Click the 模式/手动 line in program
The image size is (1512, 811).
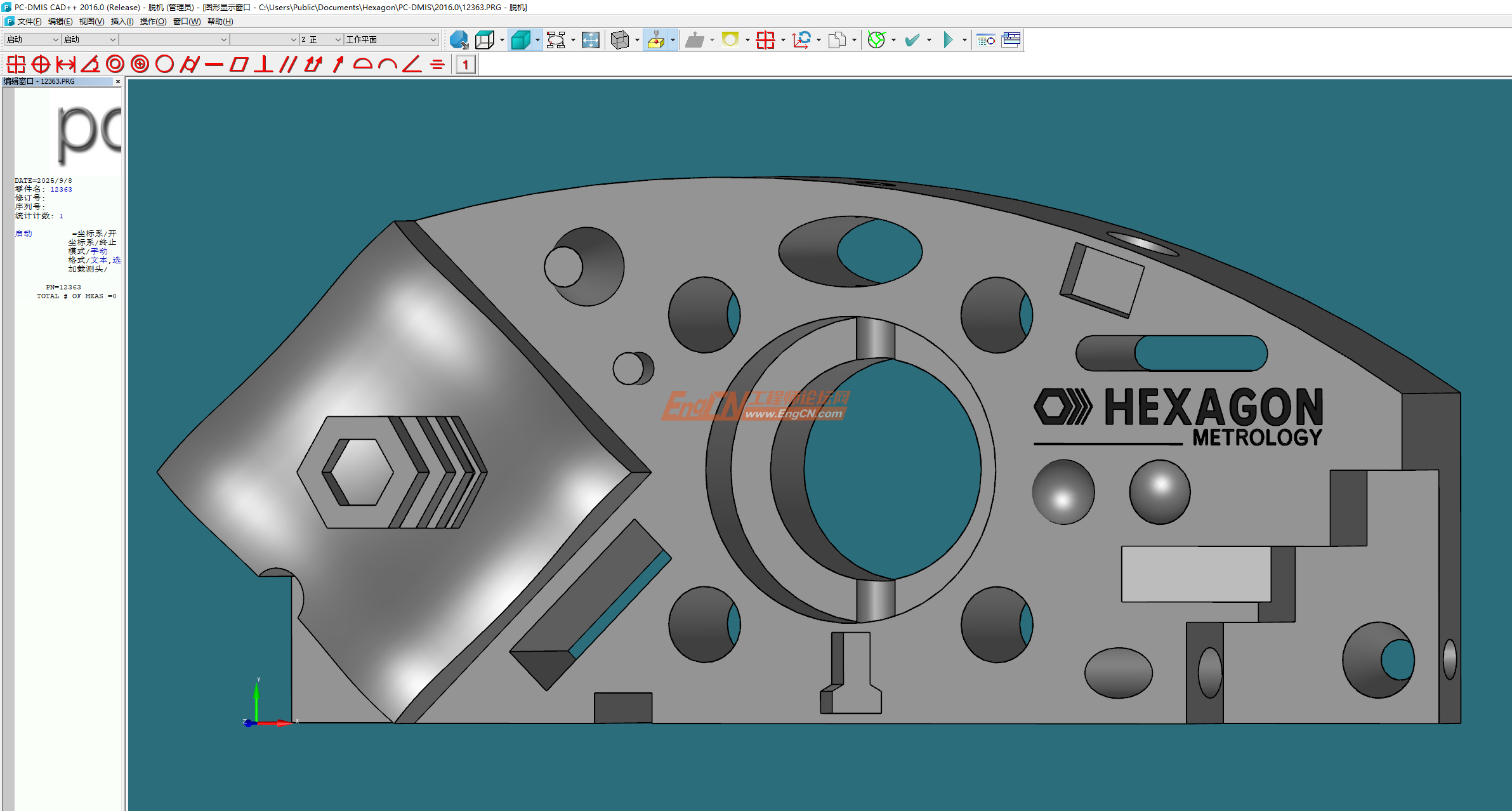pyautogui.click(x=88, y=251)
